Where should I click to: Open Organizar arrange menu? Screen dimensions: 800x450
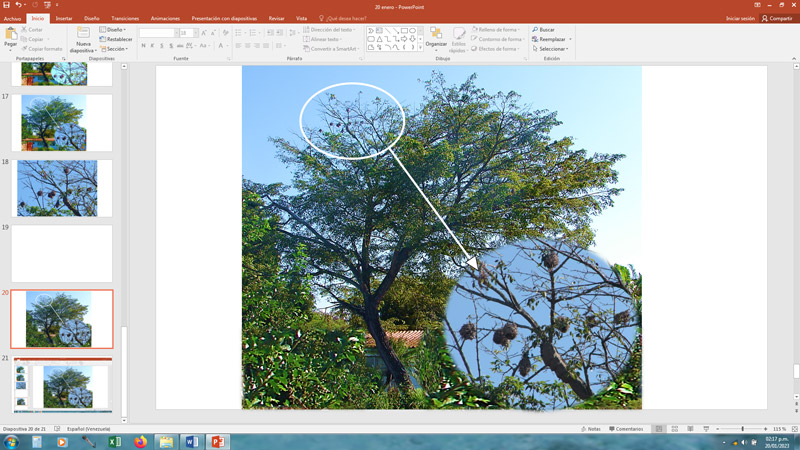[436, 38]
